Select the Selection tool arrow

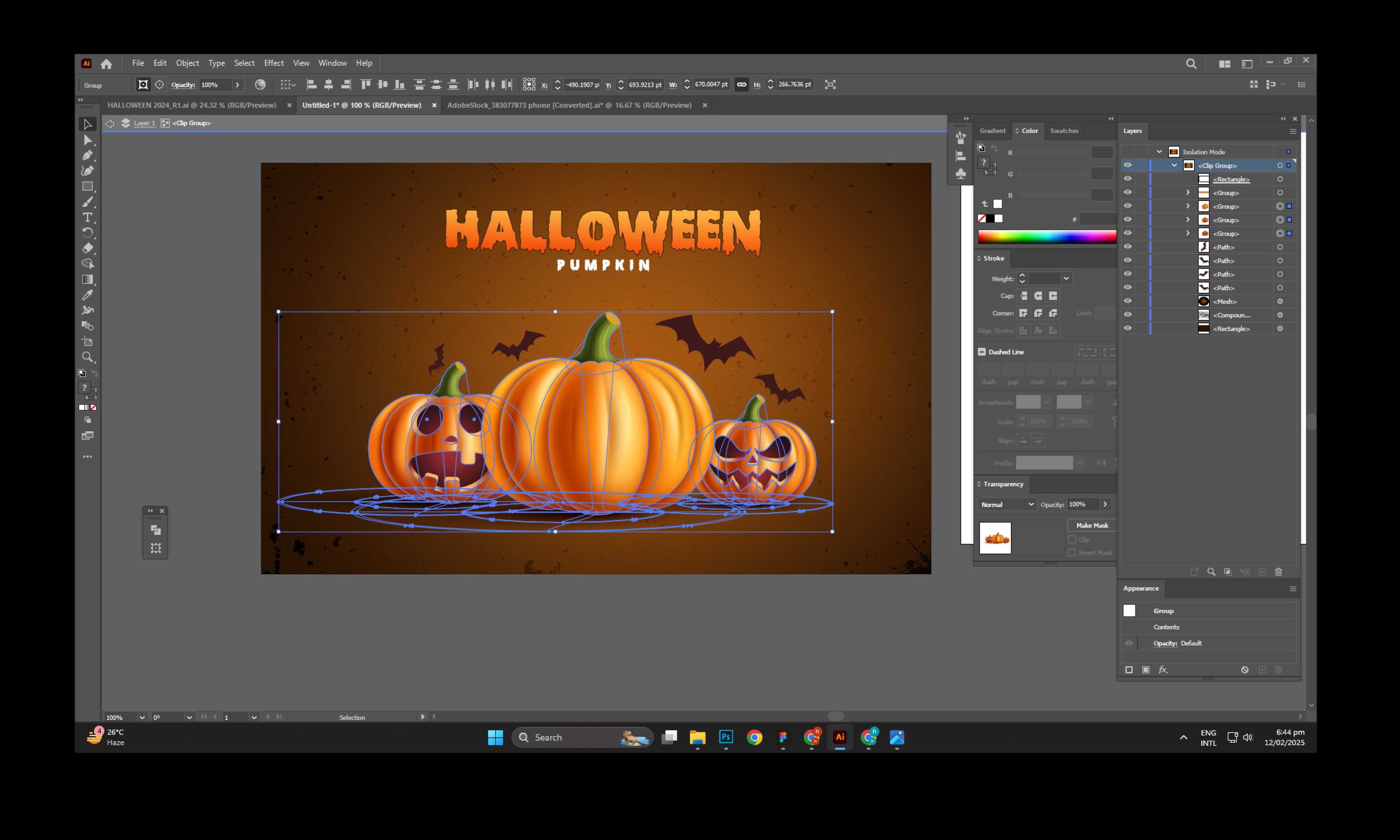point(87,124)
